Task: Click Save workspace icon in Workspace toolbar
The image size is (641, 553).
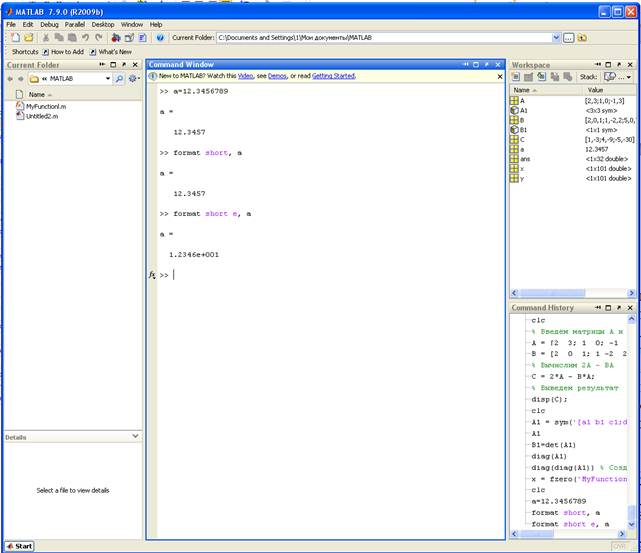Action: [555, 77]
